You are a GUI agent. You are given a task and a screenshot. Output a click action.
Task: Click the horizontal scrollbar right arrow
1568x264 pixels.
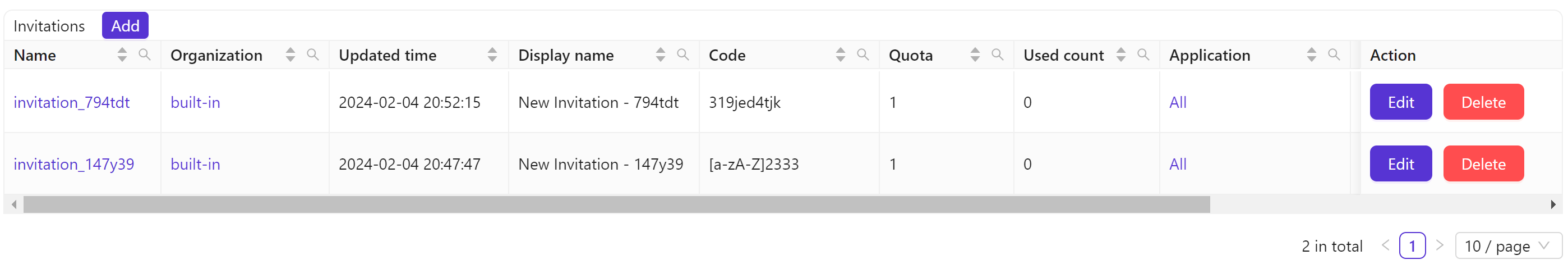click(x=1553, y=205)
